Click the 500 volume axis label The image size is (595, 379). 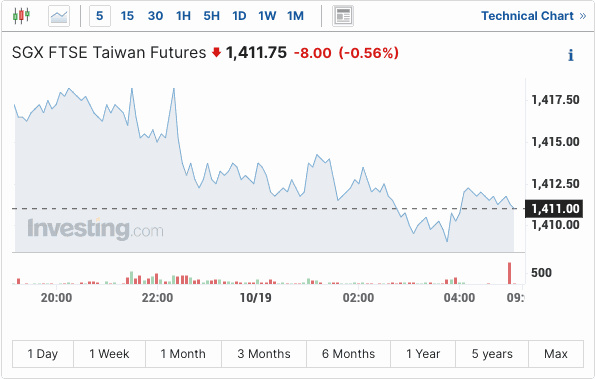[x=541, y=273]
